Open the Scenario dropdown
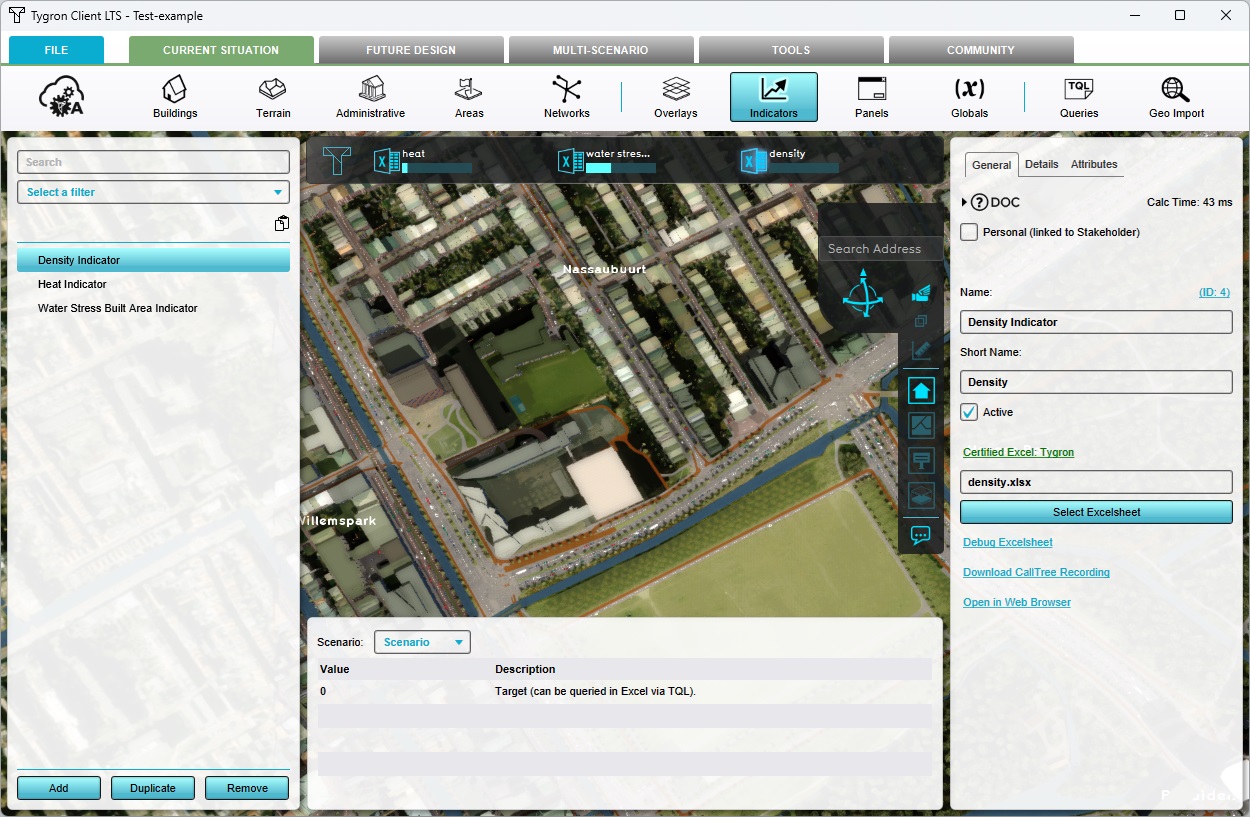Viewport: 1250px width, 817px height. (421, 642)
